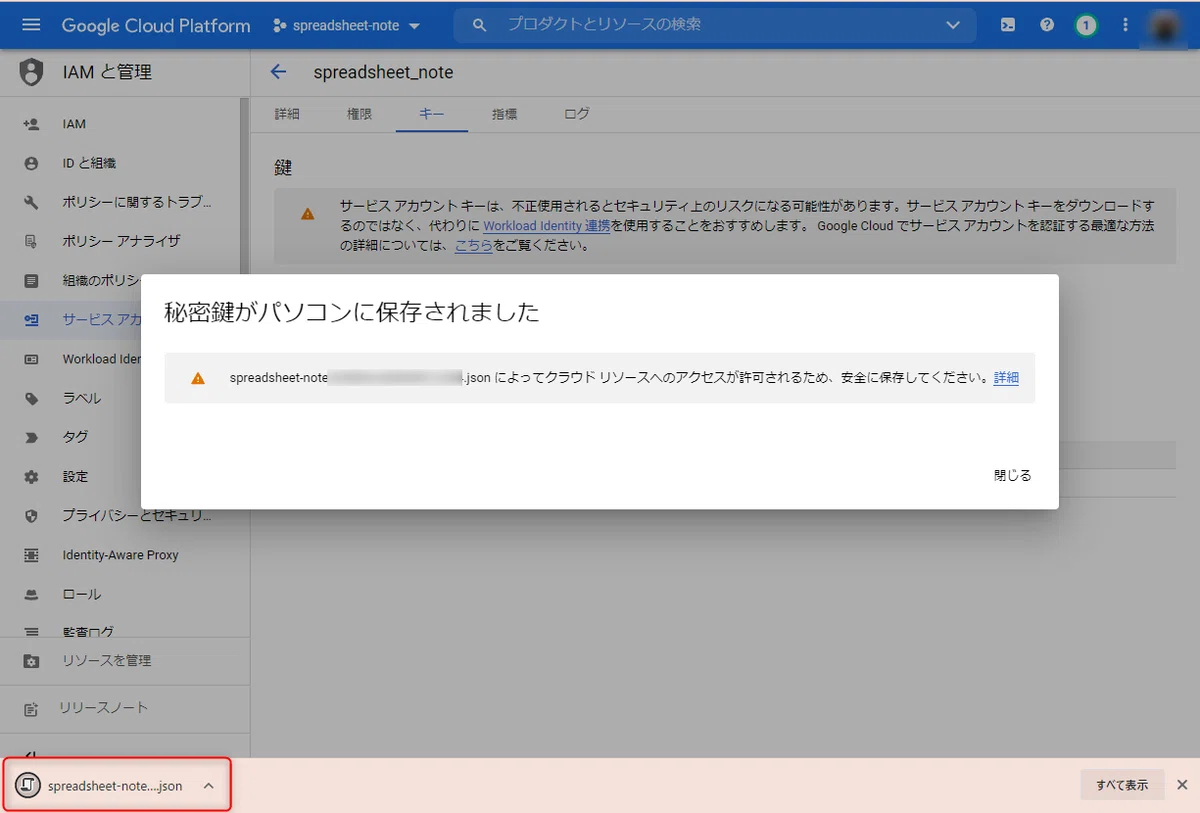Viewport: 1200px width, 813px height.
Task: Click すべて表示 in the download bar
Action: coord(1122,785)
